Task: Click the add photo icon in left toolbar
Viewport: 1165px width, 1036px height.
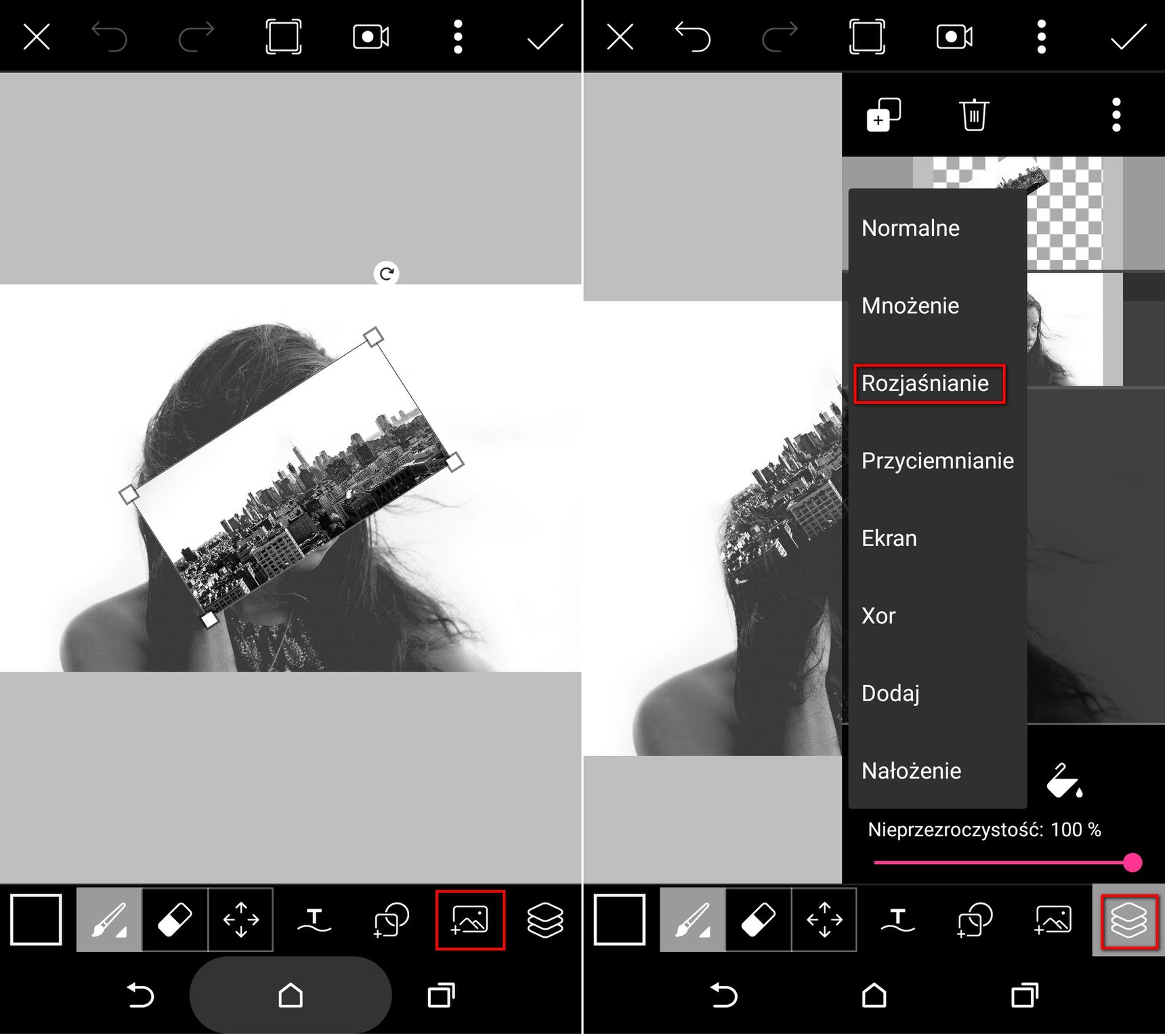Action: [x=470, y=920]
